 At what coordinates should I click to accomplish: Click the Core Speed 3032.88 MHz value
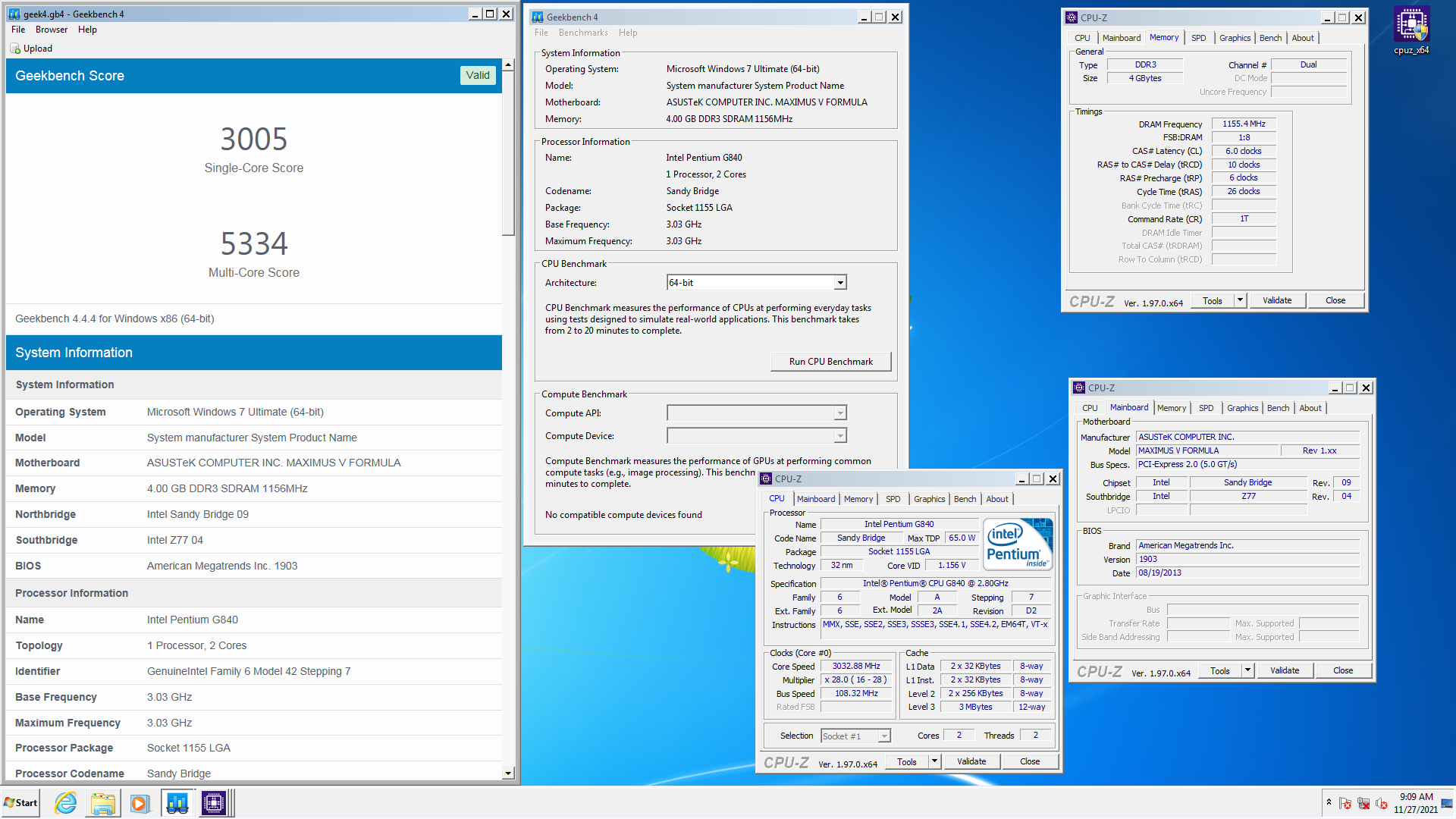(x=856, y=667)
